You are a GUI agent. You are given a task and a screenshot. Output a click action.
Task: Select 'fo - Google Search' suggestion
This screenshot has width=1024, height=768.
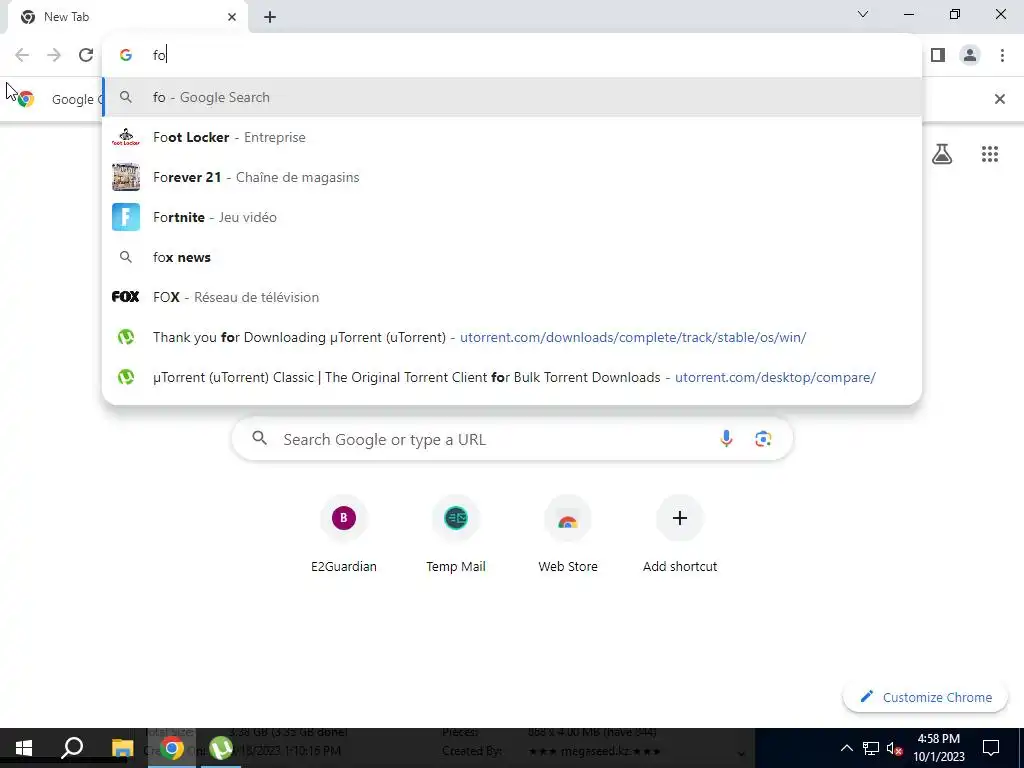click(x=512, y=97)
